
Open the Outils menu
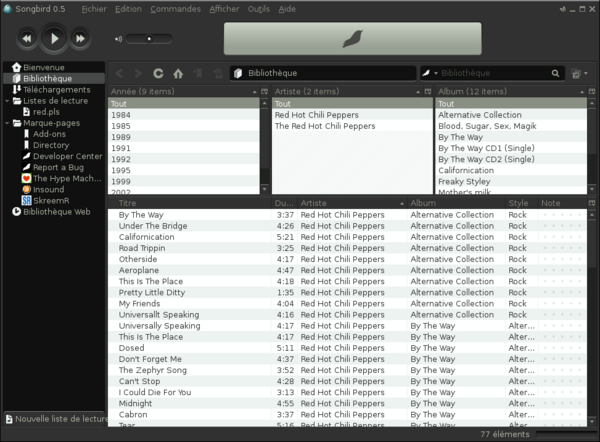click(259, 9)
